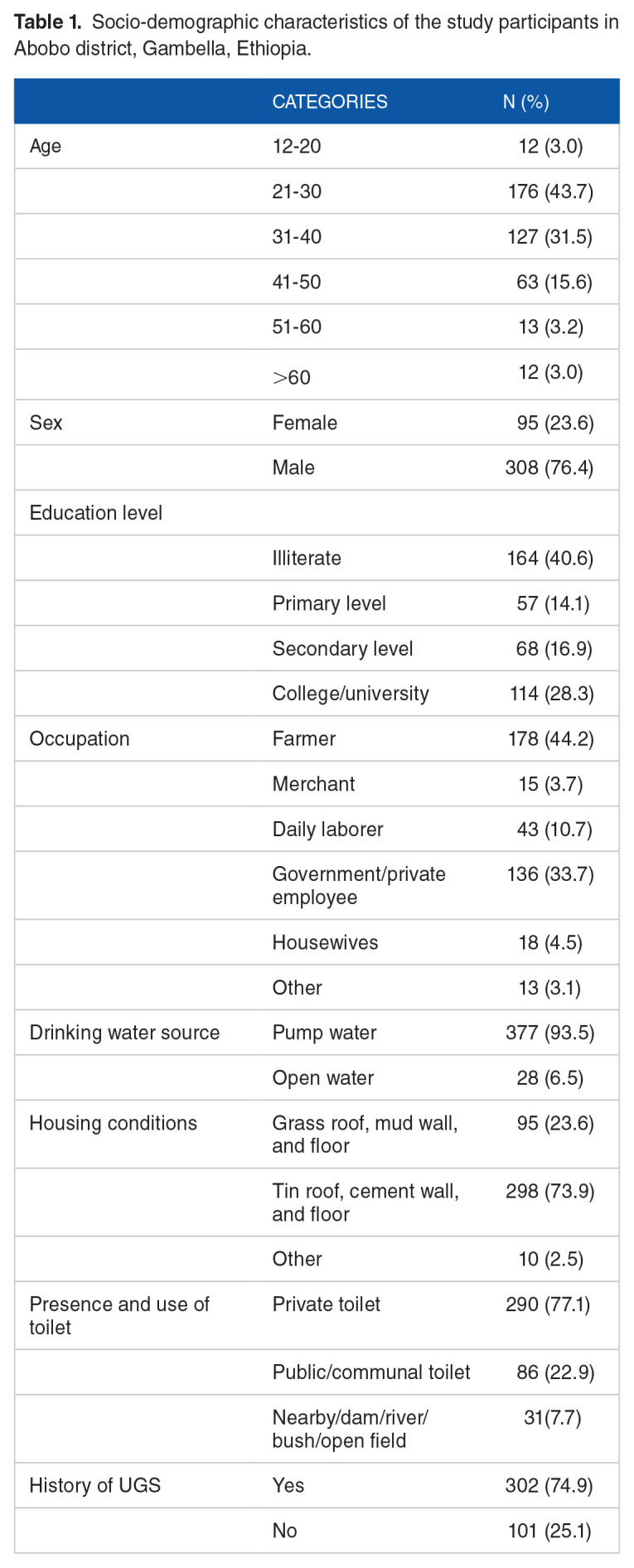The image size is (634, 1568).
Task: Select the Housing conditions row label
Action: 114,1123
